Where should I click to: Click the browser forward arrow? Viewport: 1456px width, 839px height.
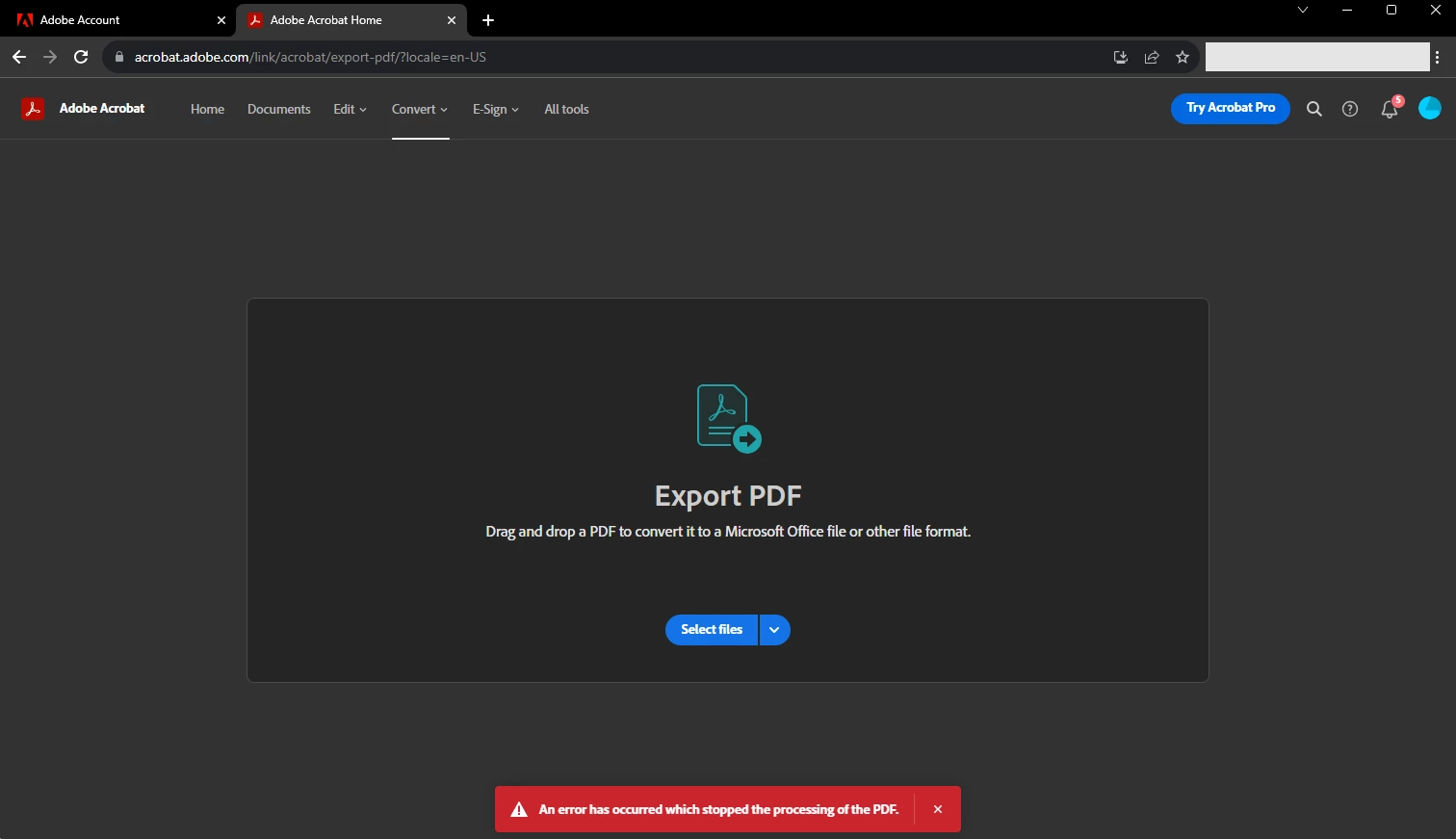[x=50, y=57]
